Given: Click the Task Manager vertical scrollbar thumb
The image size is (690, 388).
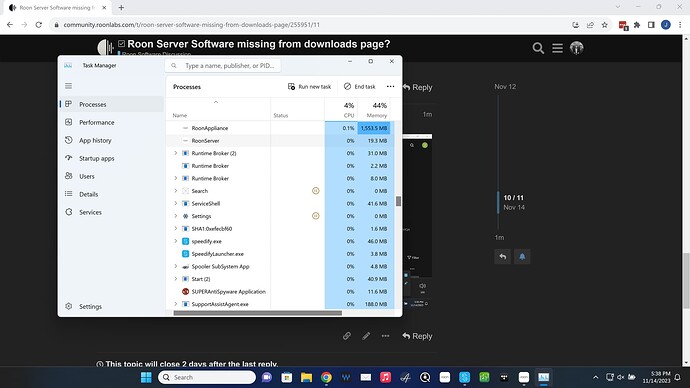Looking at the screenshot, I should pyautogui.click(x=398, y=201).
